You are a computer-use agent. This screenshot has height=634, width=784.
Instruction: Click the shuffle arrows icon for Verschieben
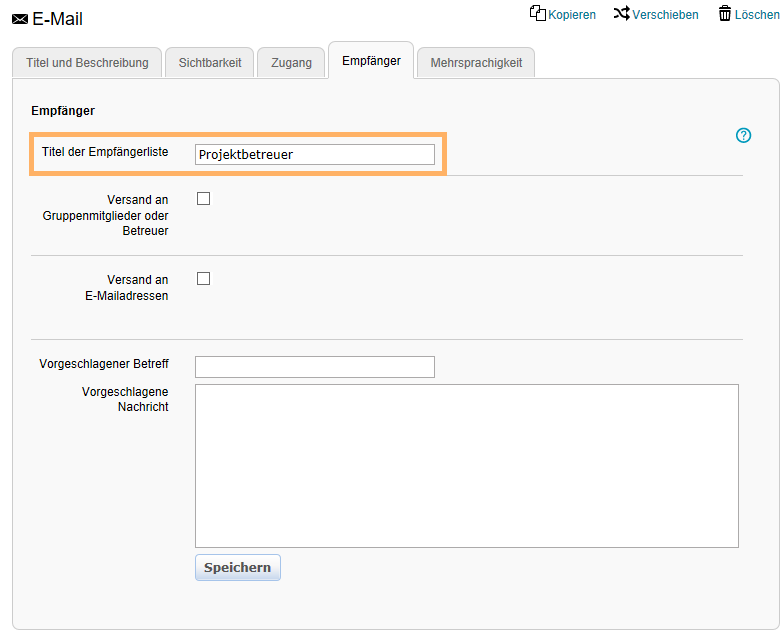[x=621, y=14]
